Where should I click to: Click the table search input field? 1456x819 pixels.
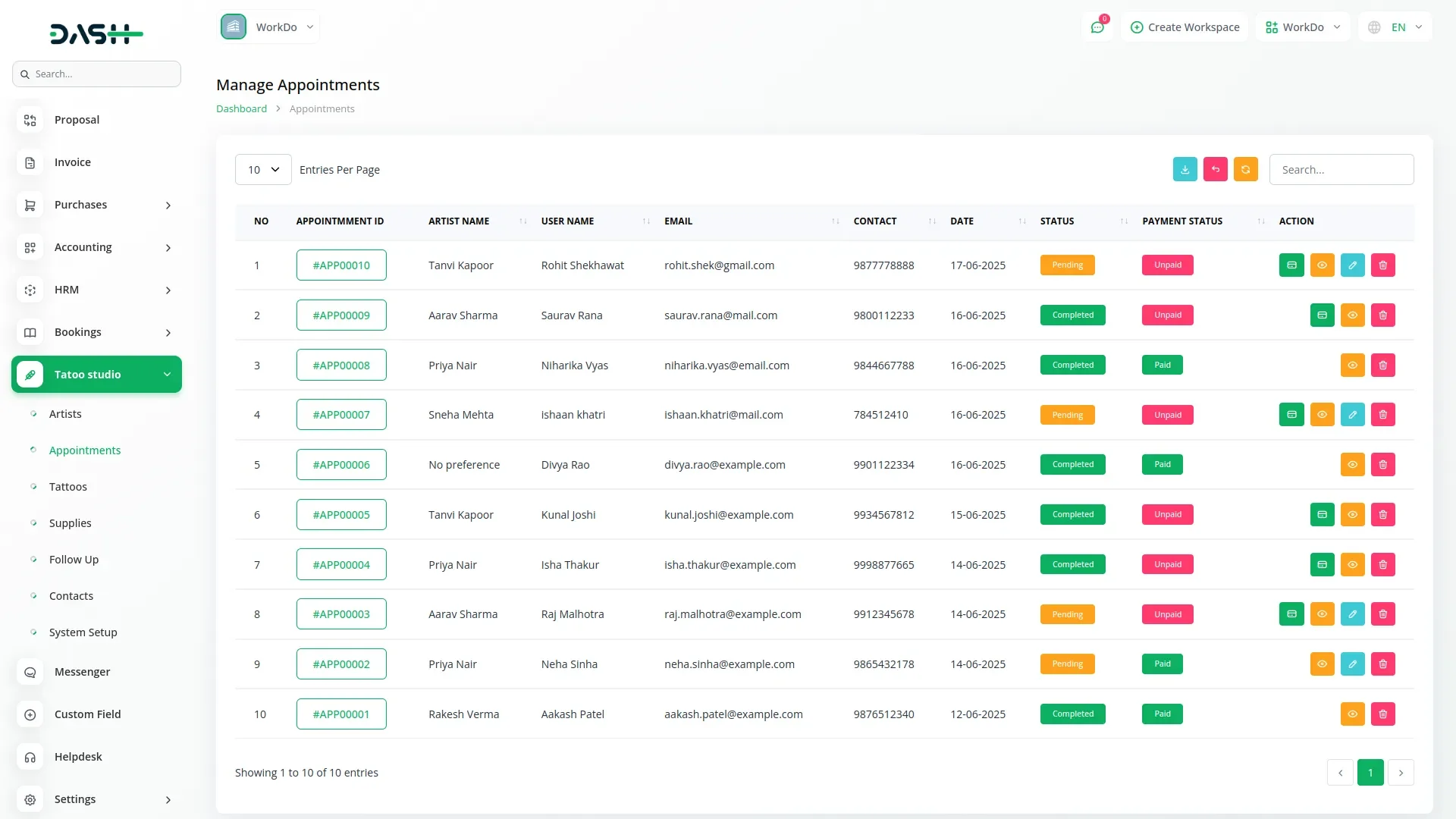pos(1341,170)
